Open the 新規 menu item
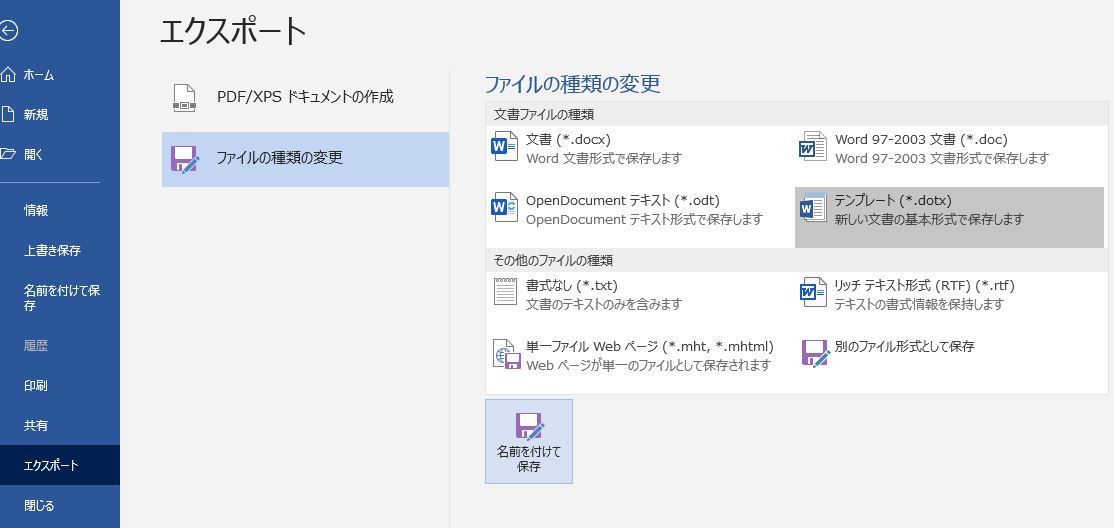 60,114
